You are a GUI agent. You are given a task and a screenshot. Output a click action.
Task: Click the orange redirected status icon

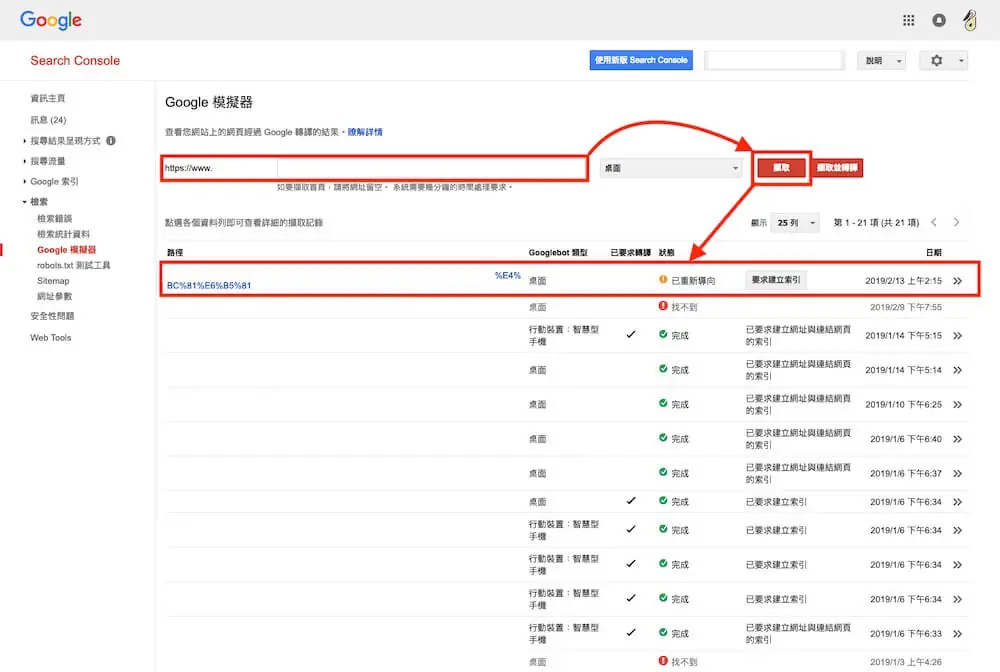tap(663, 279)
